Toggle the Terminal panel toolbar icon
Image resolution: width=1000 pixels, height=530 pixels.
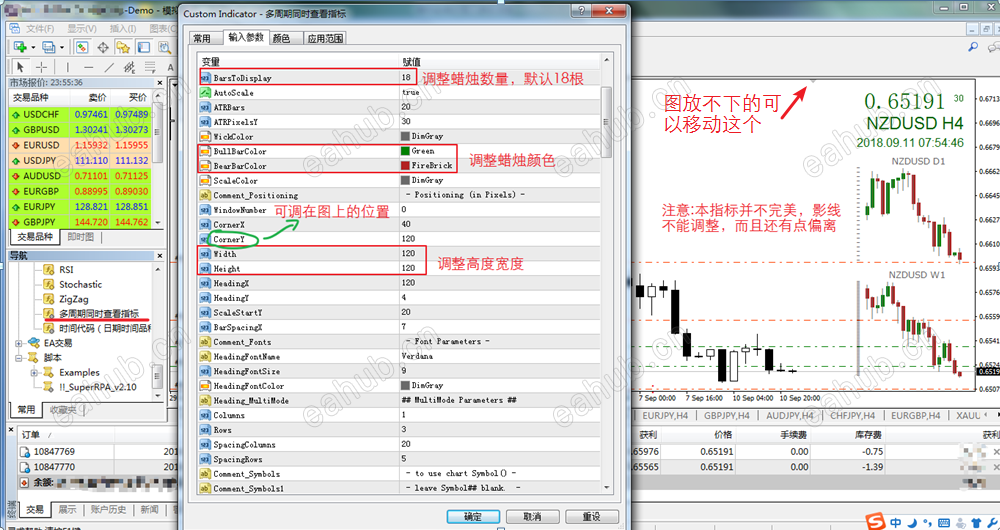pyautogui.click(x=144, y=47)
